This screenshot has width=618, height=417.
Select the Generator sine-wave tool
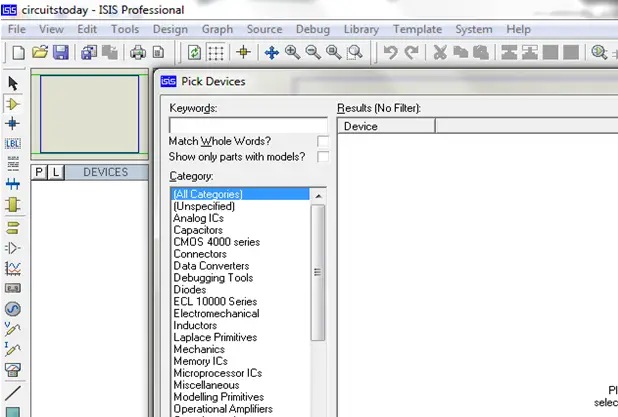point(13,309)
